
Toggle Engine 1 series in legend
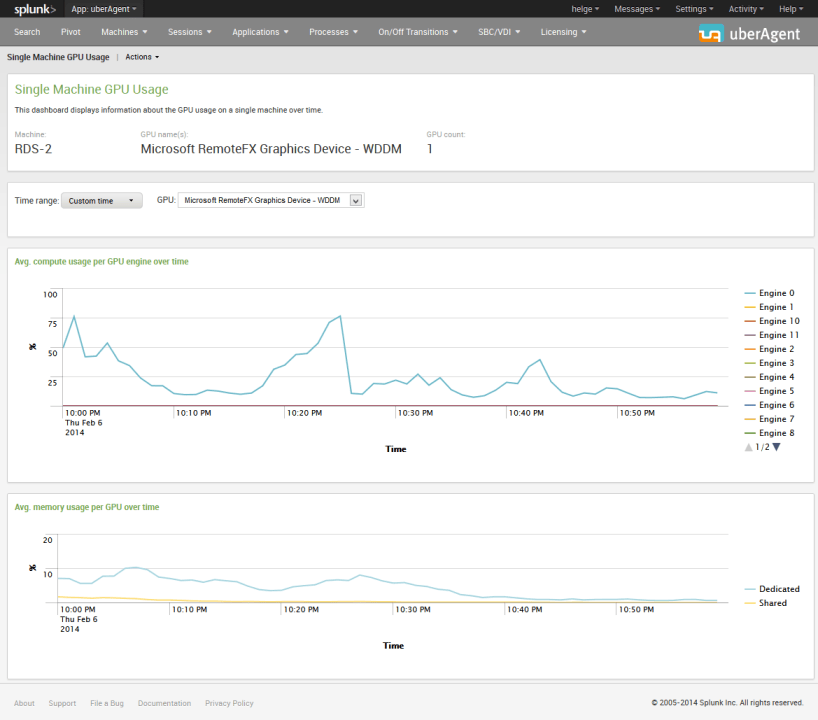point(769,307)
